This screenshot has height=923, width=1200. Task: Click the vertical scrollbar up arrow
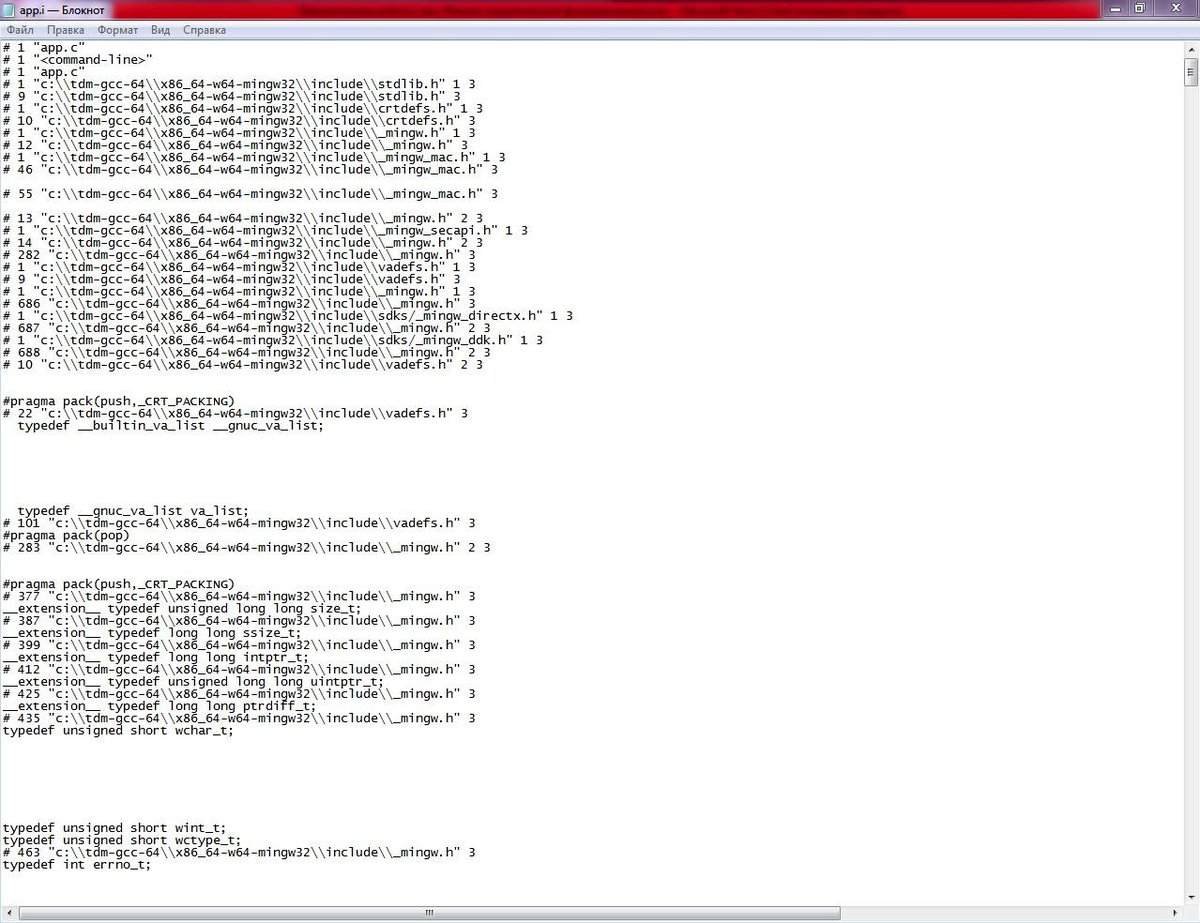[1191, 47]
